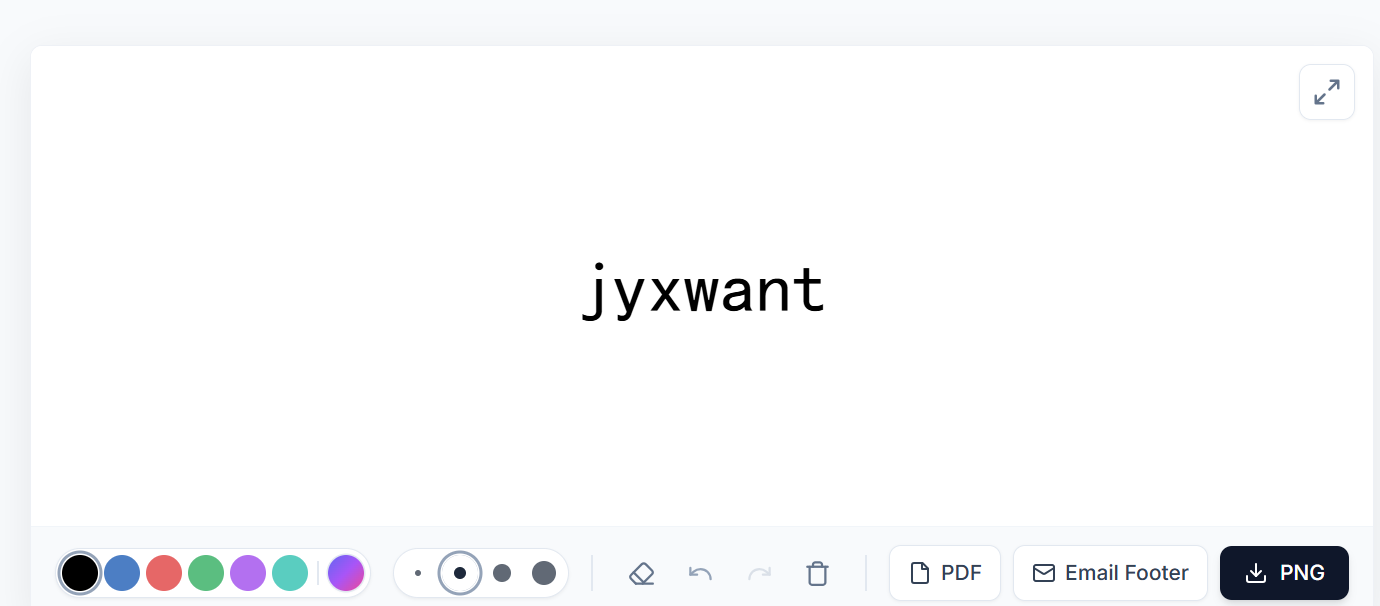Redo the undone stroke
Image resolution: width=1380 pixels, height=606 pixels.
click(760, 573)
